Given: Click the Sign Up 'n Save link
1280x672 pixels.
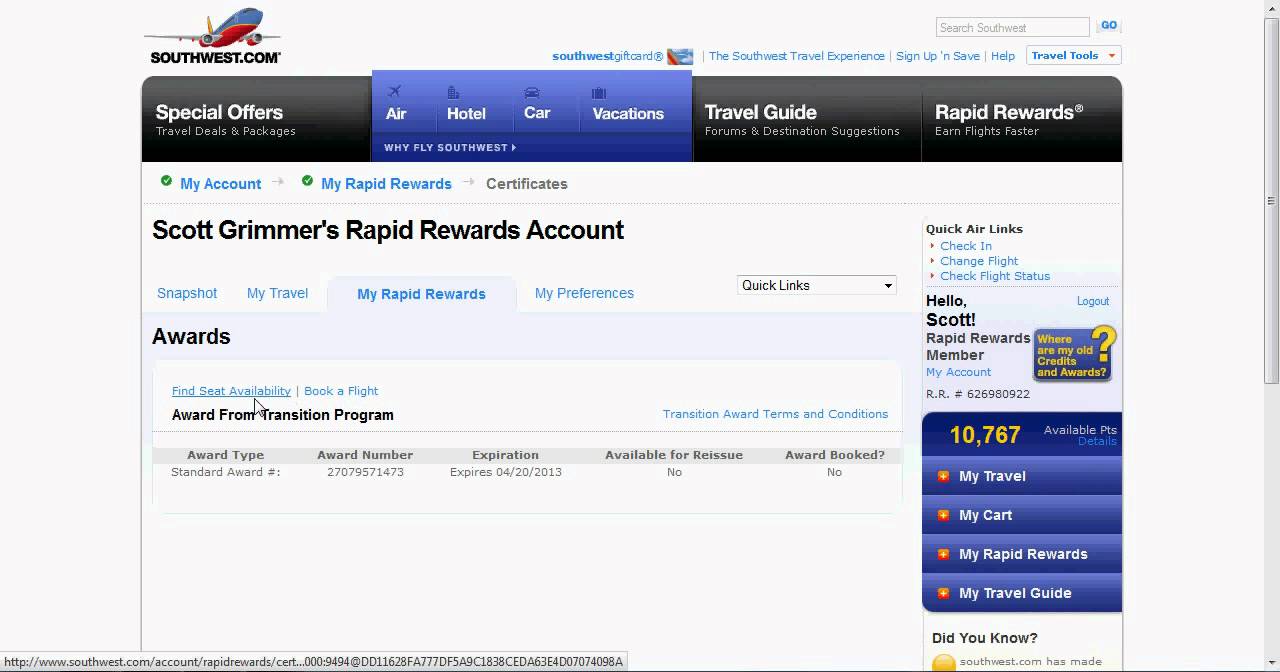Looking at the screenshot, I should tap(938, 56).
